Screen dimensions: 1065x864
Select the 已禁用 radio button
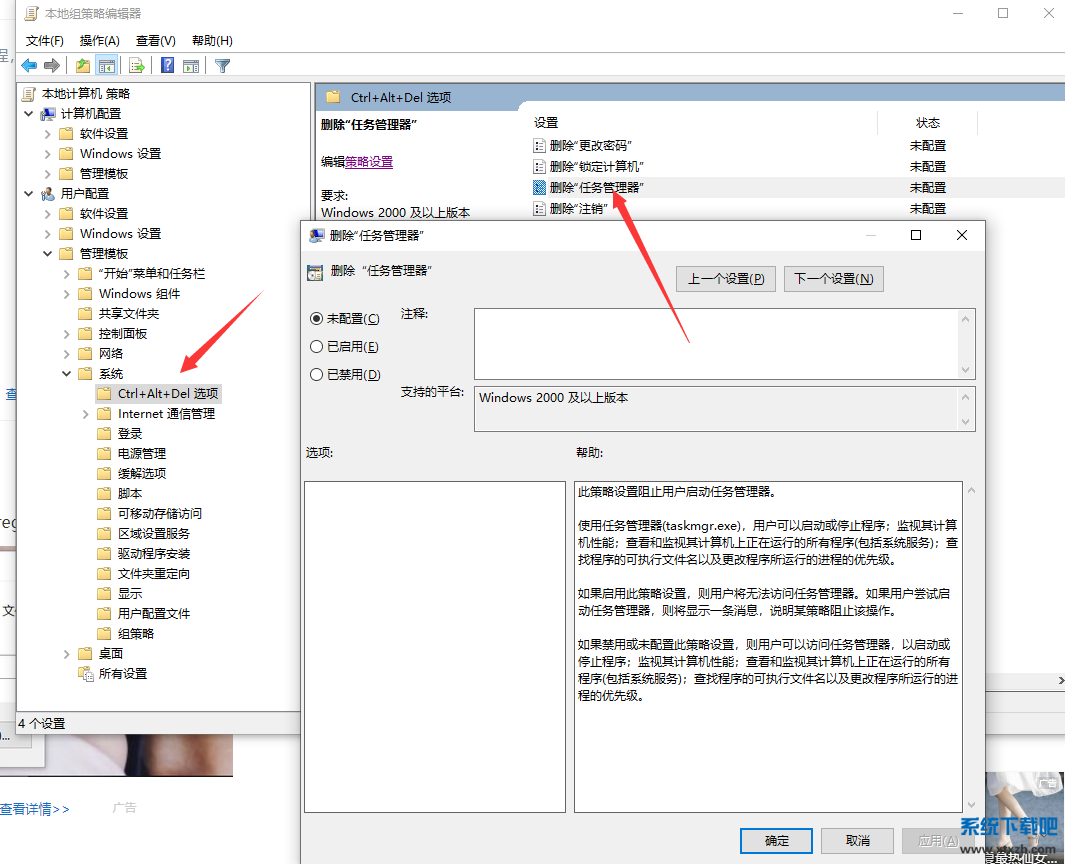pos(317,375)
